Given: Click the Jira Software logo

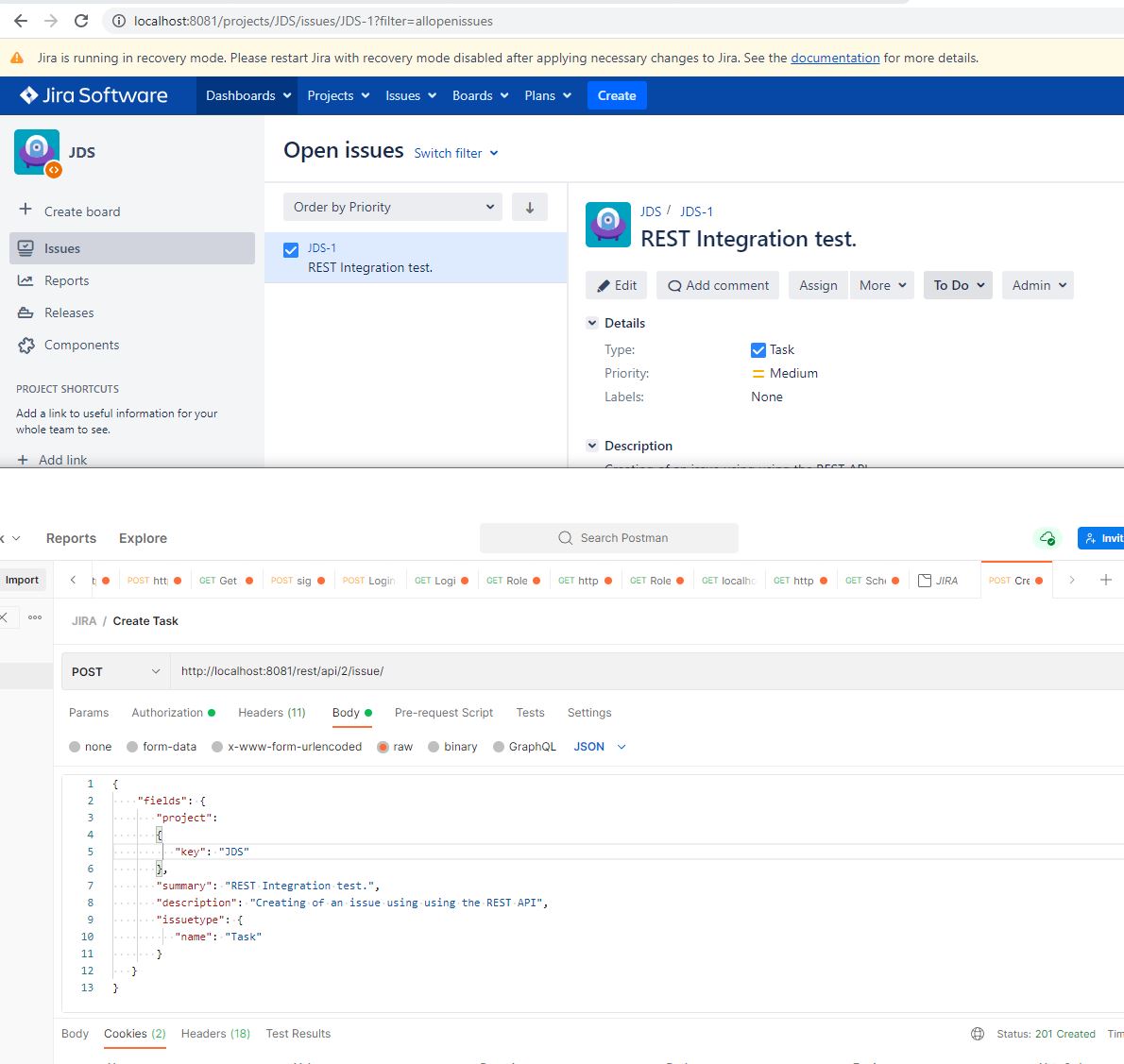Looking at the screenshot, I should pyautogui.click(x=94, y=95).
